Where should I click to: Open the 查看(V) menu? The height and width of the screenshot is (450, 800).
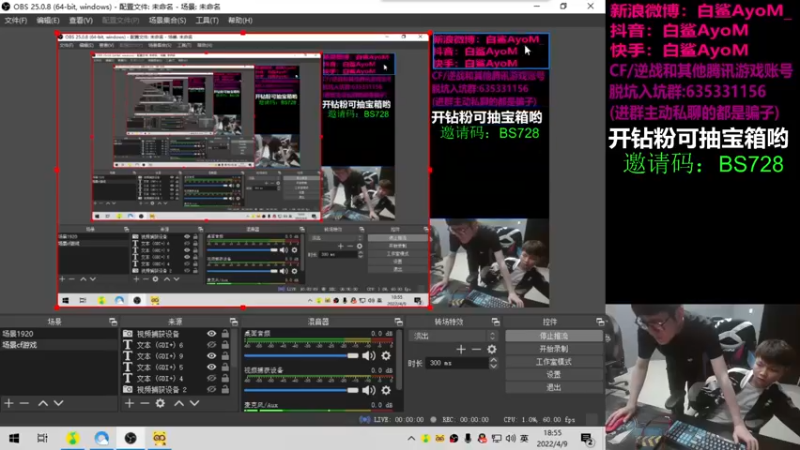coord(81,20)
